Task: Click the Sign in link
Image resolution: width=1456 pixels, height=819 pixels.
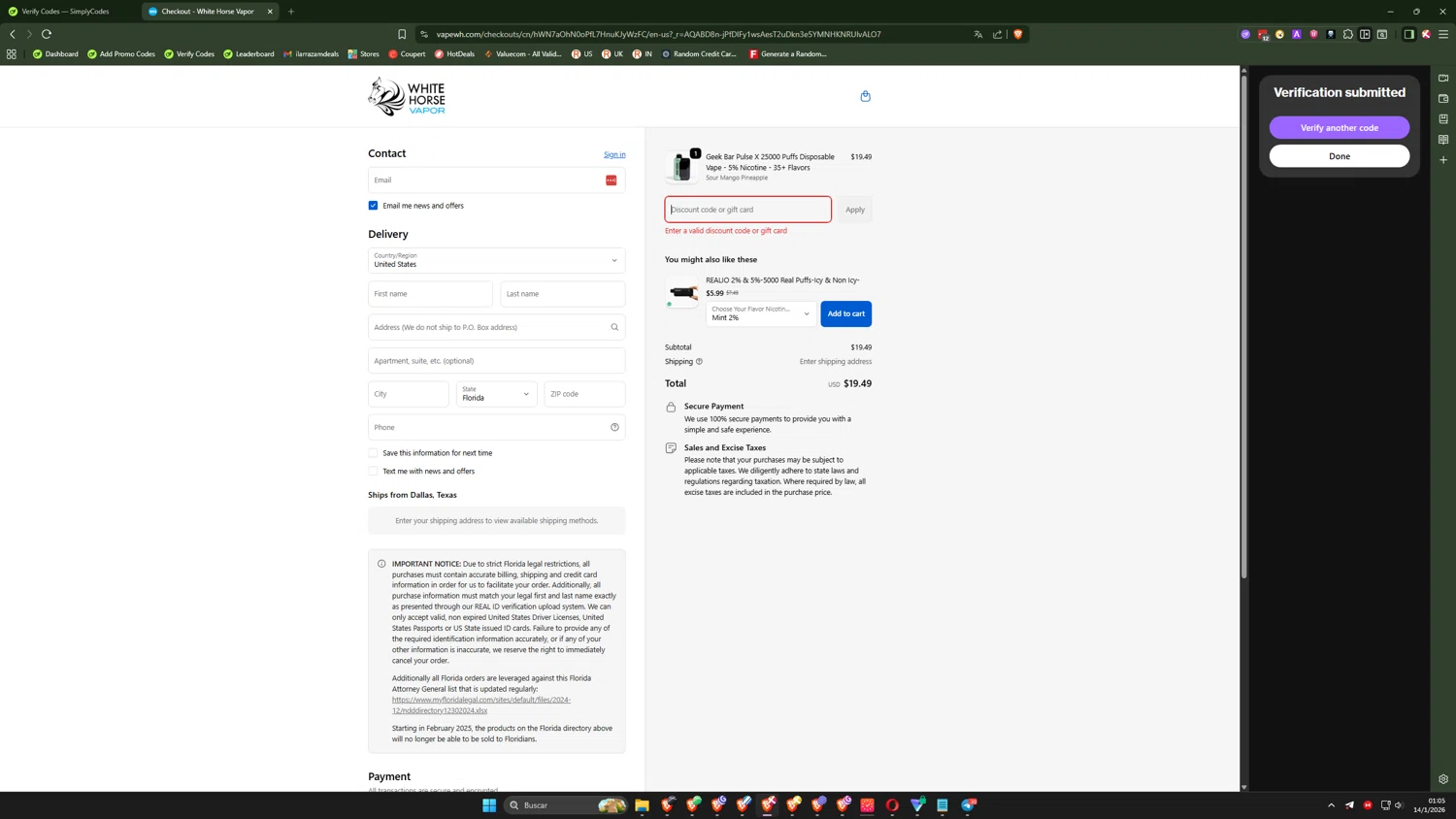Action: 614,154
